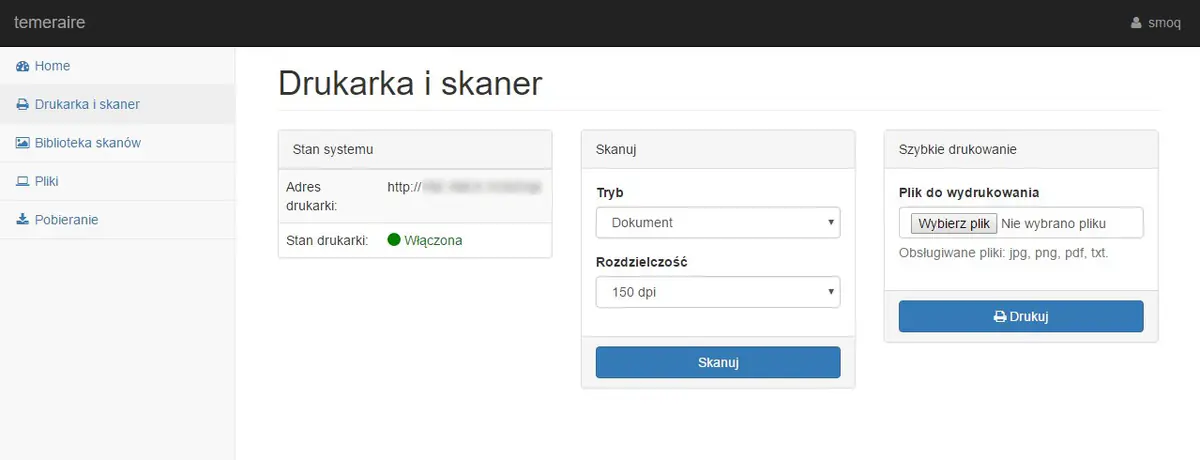Click the printer icon on the Drukuj button
This screenshot has width=1200, height=460.
999,317
